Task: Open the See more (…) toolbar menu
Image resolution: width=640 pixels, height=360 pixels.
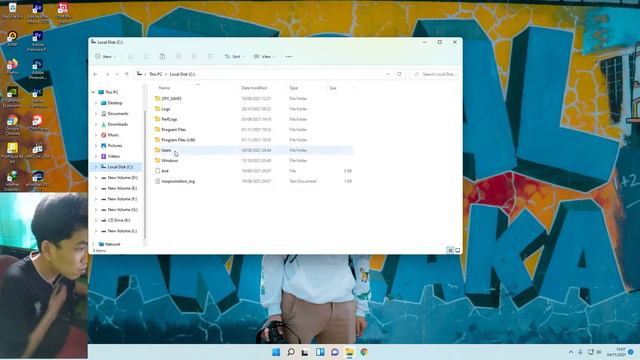Action: click(289, 56)
